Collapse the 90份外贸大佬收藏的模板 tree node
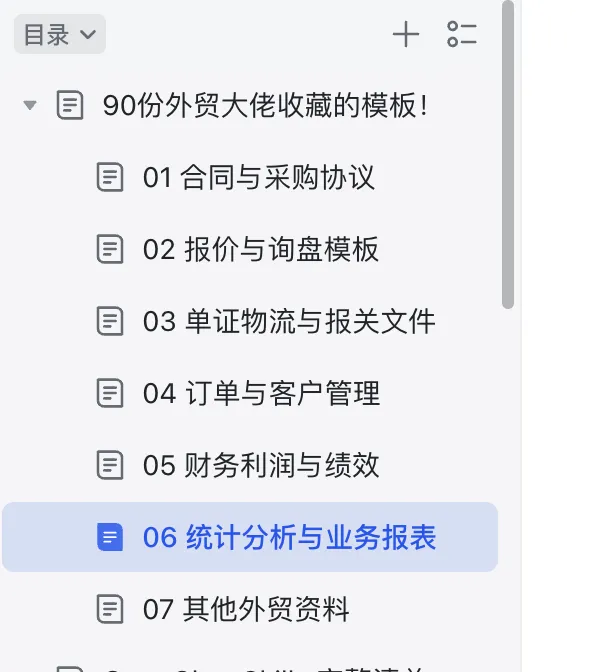This screenshot has width=616, height=672. [x=30, y=105]
